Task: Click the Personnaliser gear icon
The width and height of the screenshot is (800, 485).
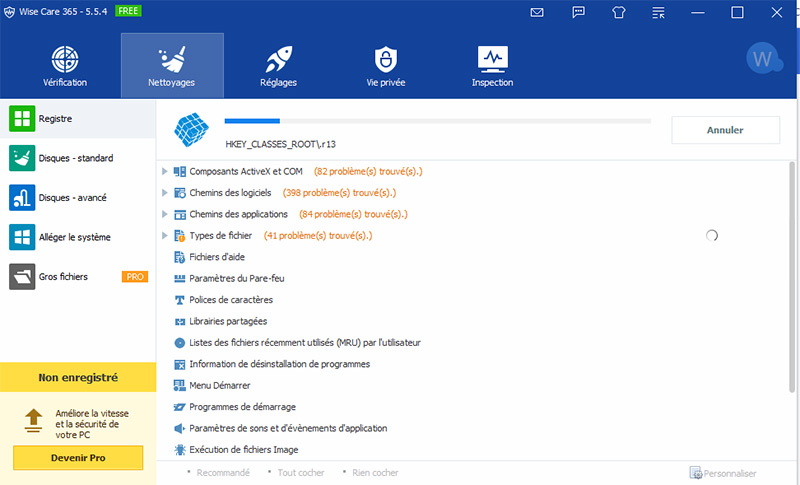Action: pyautogui.click(x=695, y=473)
